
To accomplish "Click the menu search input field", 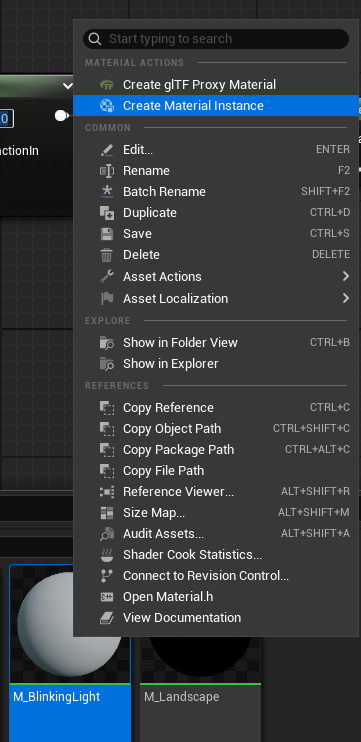I will [216, 39].
